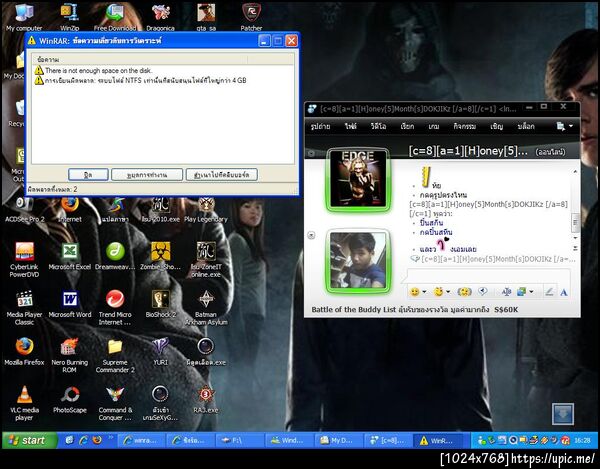Viewport: 600px width, 469px height.
Task: Click the wink emoticon button in Messenger
Action: tap(438, 292)
